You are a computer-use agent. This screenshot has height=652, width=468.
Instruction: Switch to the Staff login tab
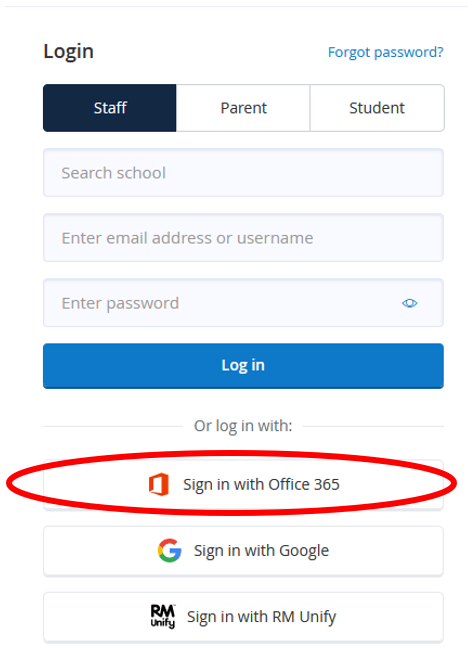(110, 108)
